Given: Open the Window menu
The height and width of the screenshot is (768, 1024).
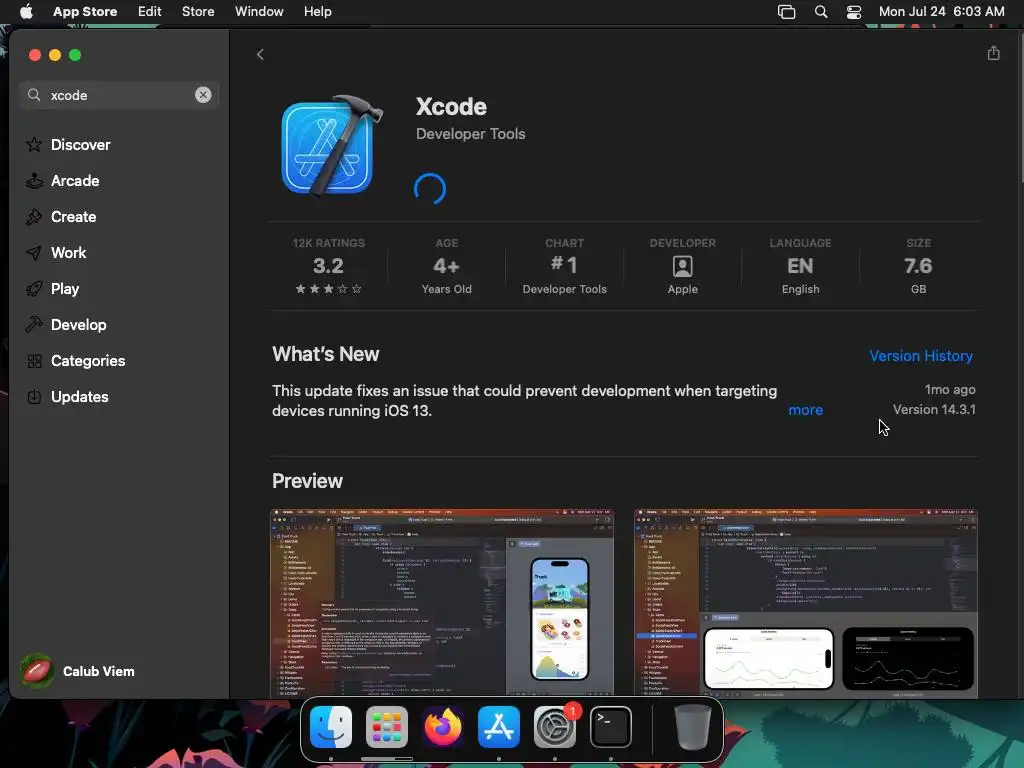Looking at the screenshot, I should (259, 12).
